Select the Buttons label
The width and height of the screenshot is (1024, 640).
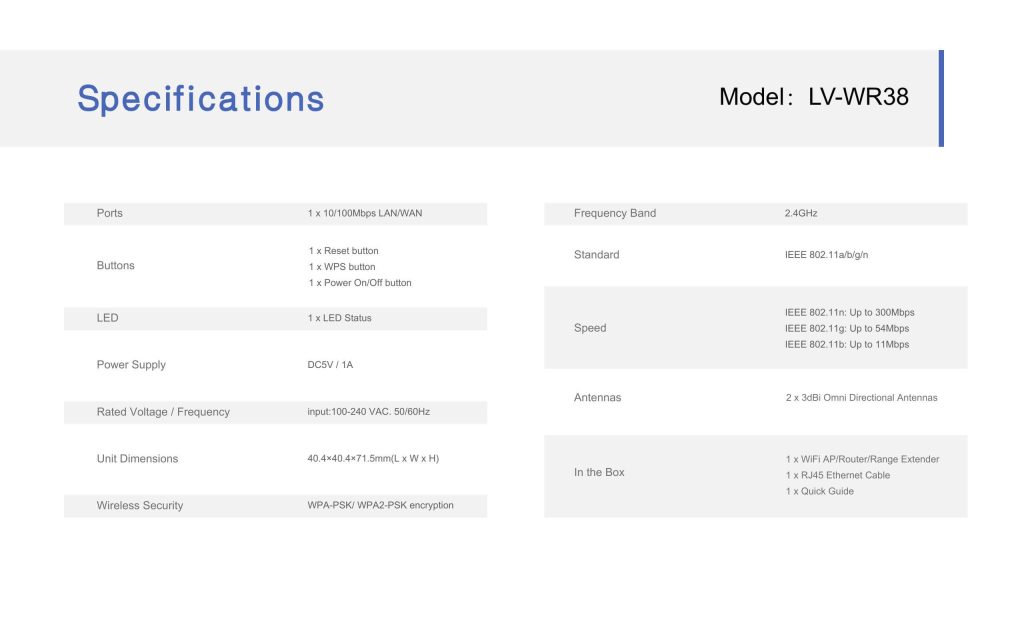pyautogui.click(x=116, y=265)
